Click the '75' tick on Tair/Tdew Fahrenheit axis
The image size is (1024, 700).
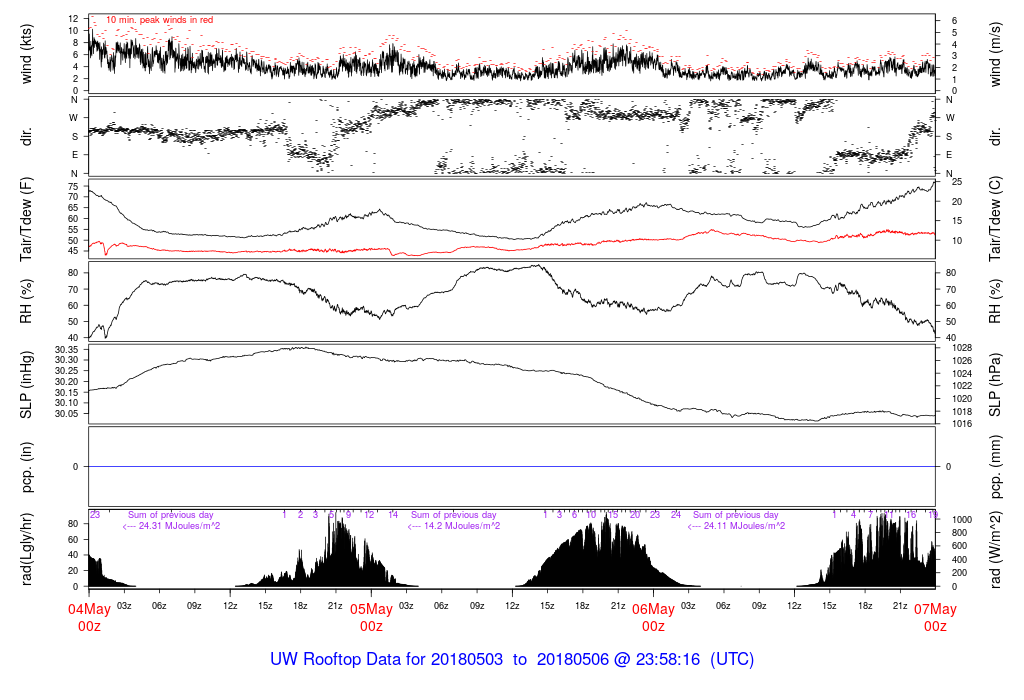(72, 186)
